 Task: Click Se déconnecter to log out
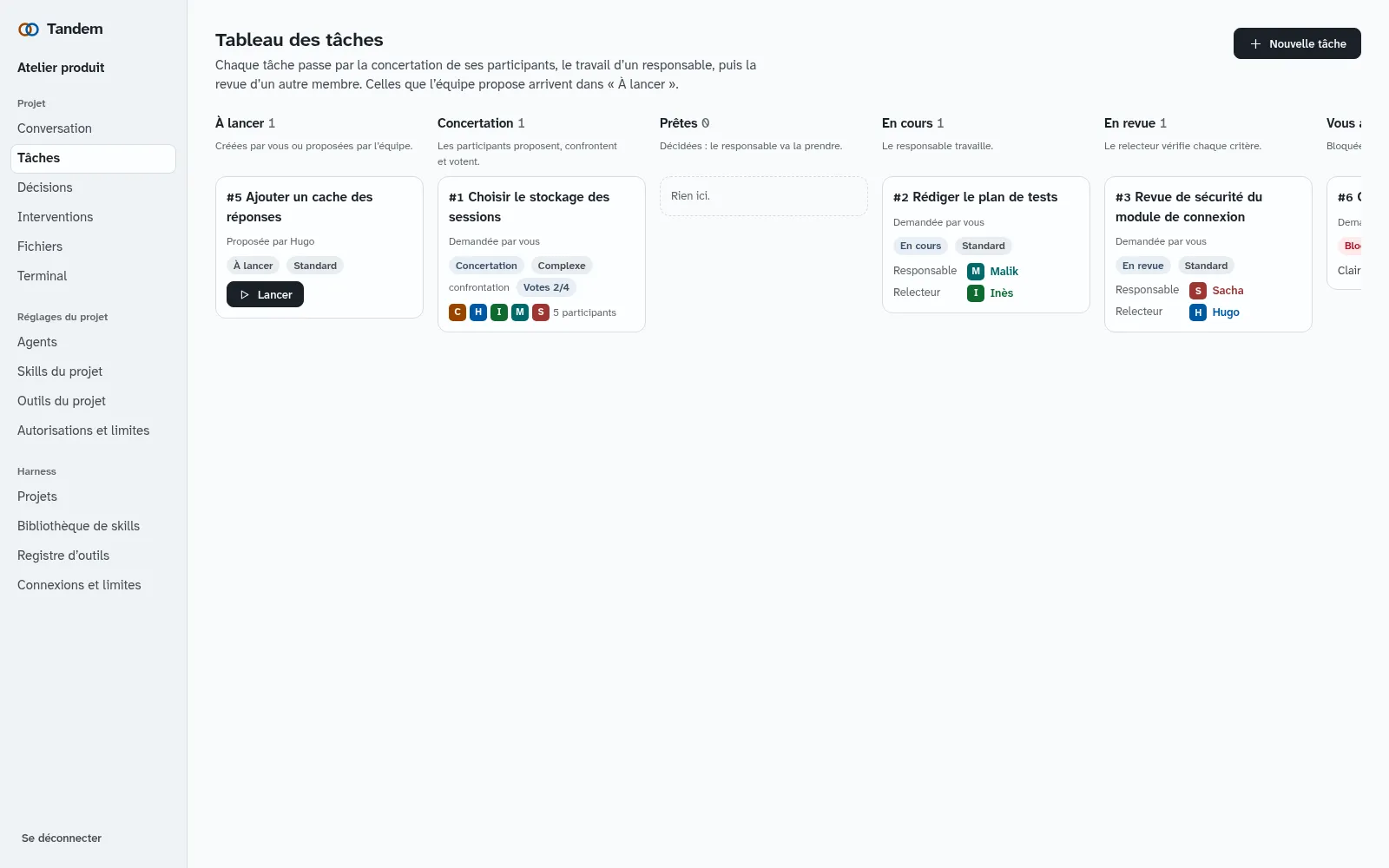click(x=62, y=838)
